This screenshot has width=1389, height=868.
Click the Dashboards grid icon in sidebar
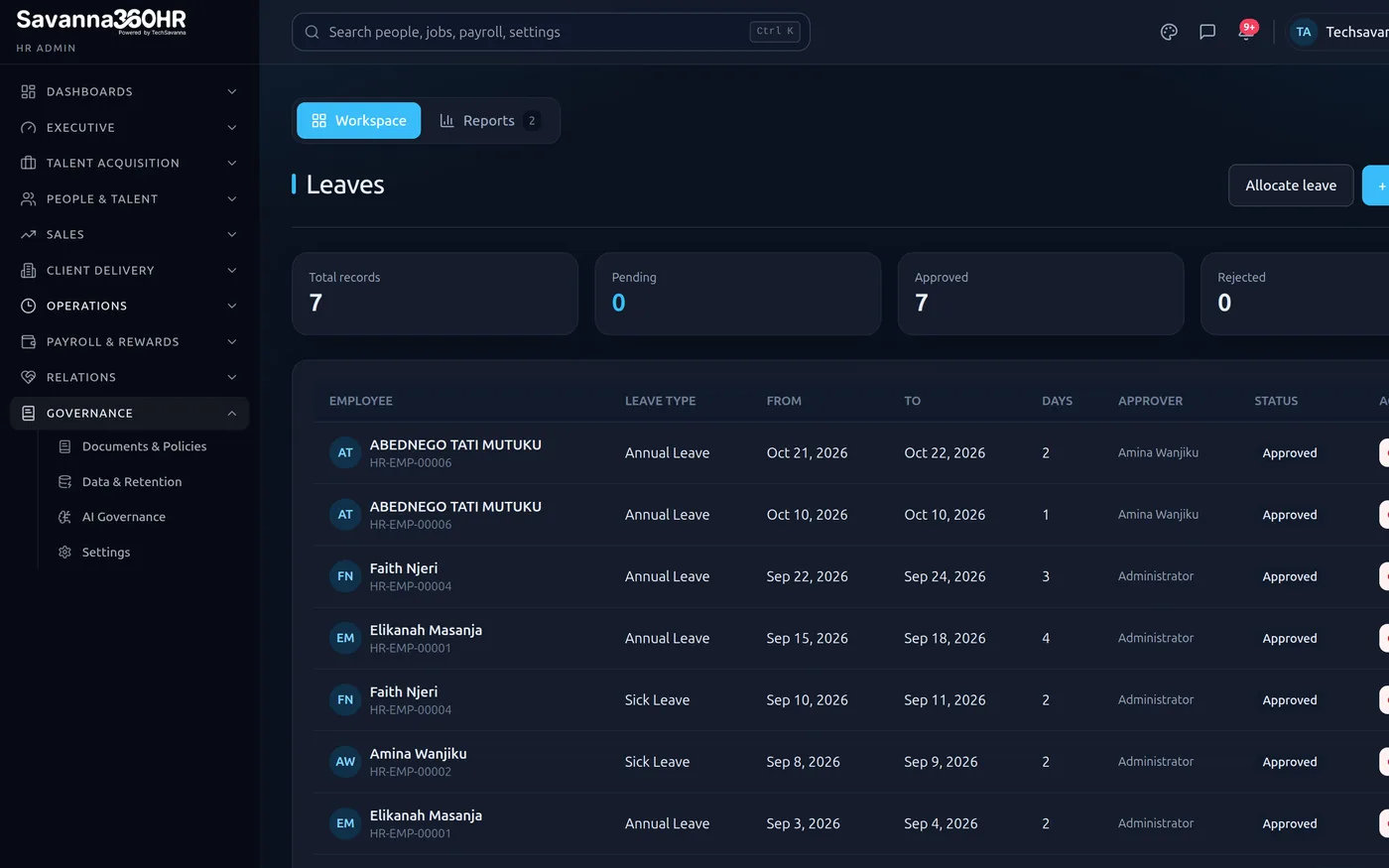point(28,91)
